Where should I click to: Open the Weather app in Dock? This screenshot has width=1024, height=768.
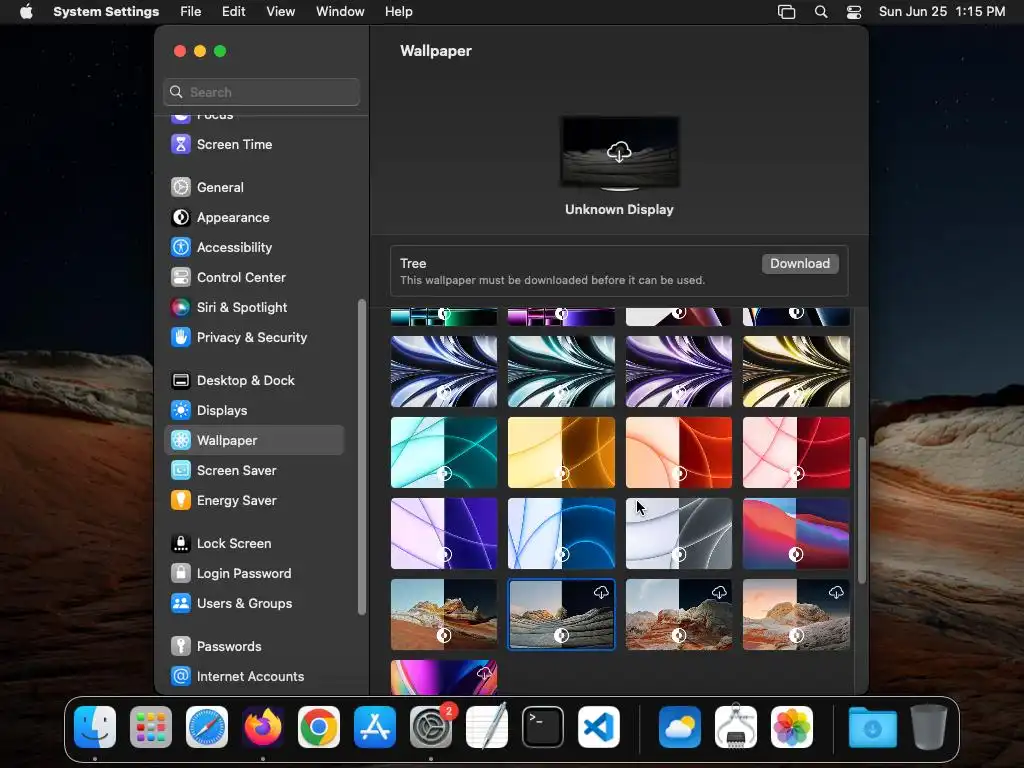pos(680,727)
